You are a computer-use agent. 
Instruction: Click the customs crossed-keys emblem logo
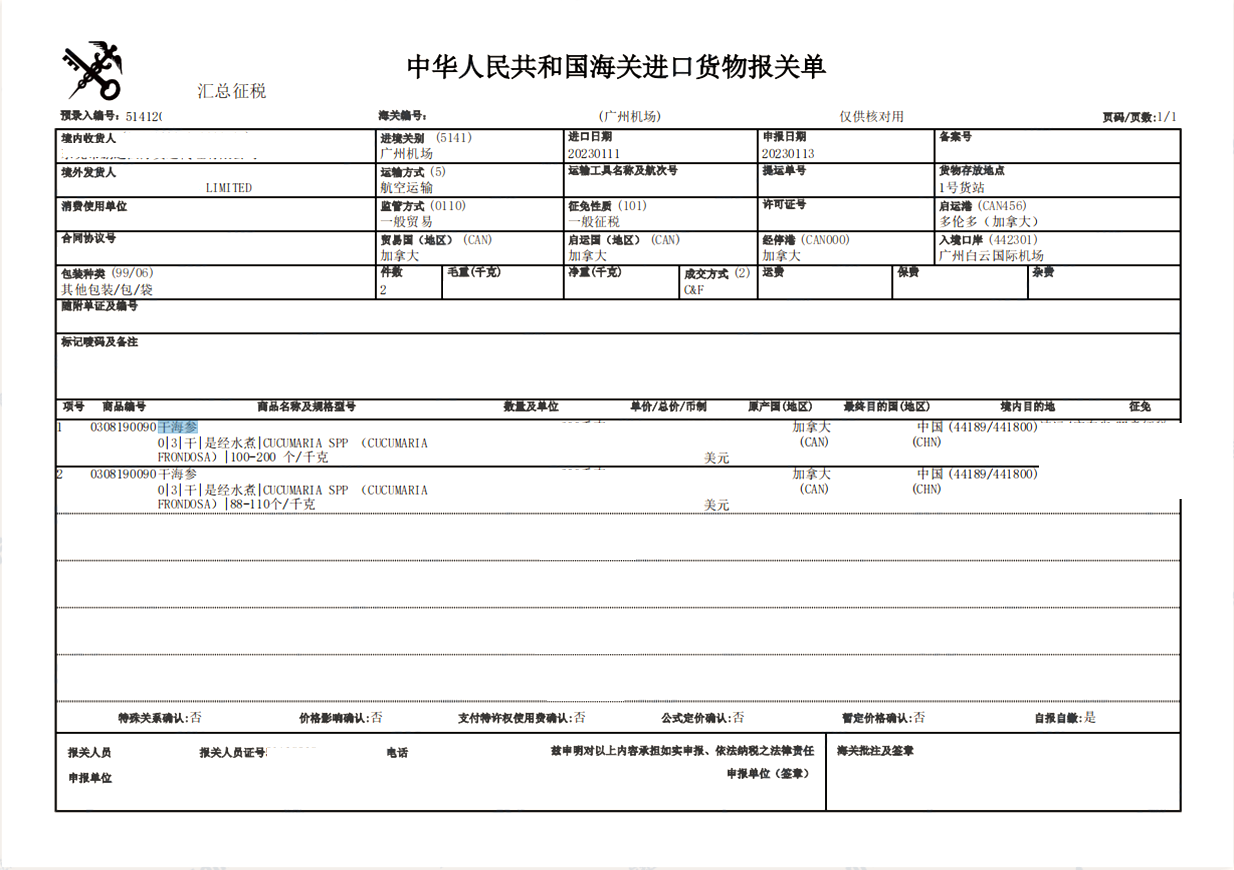coord(90,70)
